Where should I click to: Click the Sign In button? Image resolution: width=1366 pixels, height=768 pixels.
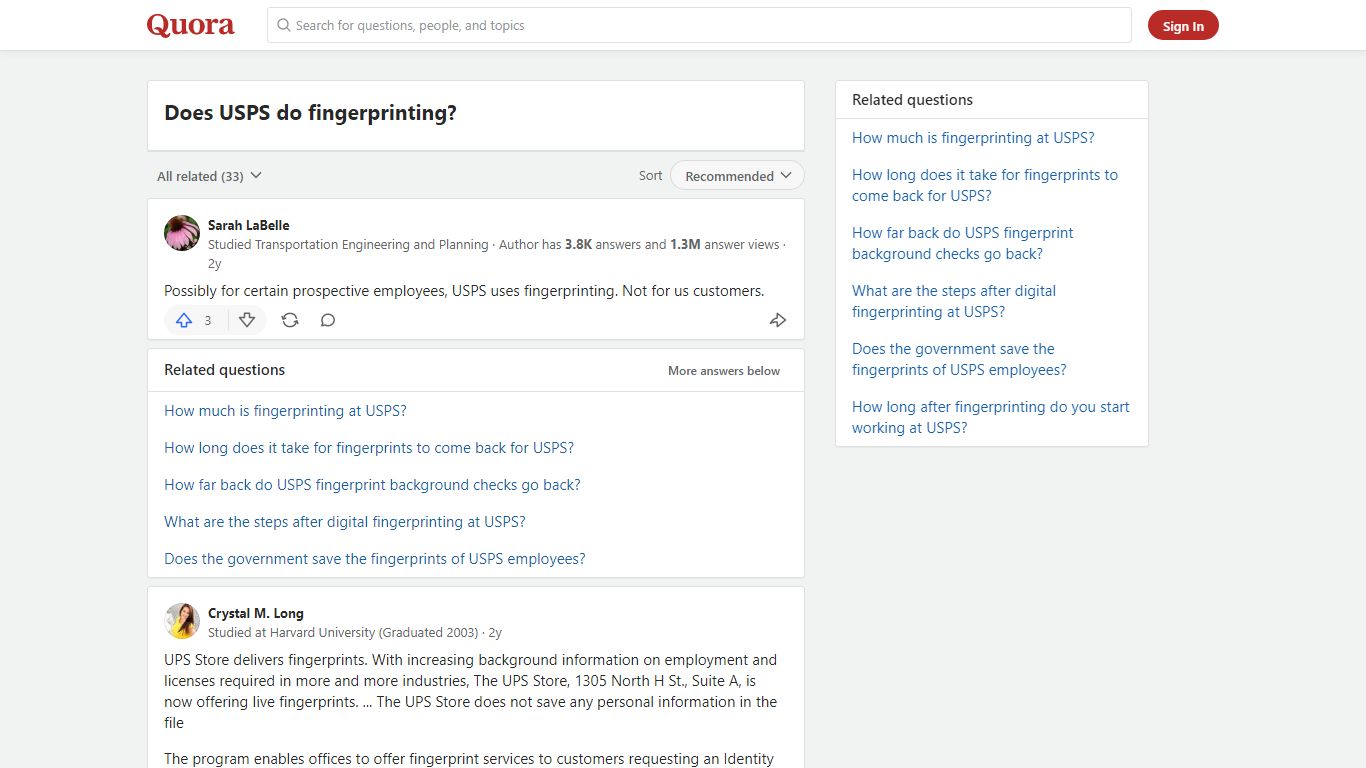(1183, 26)
